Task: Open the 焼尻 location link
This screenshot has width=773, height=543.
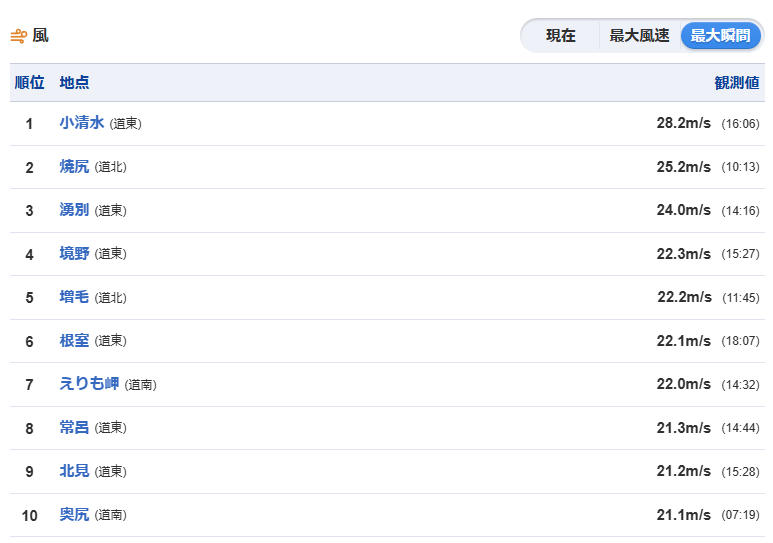Action: pyautogui.click(x=74, y=166)
